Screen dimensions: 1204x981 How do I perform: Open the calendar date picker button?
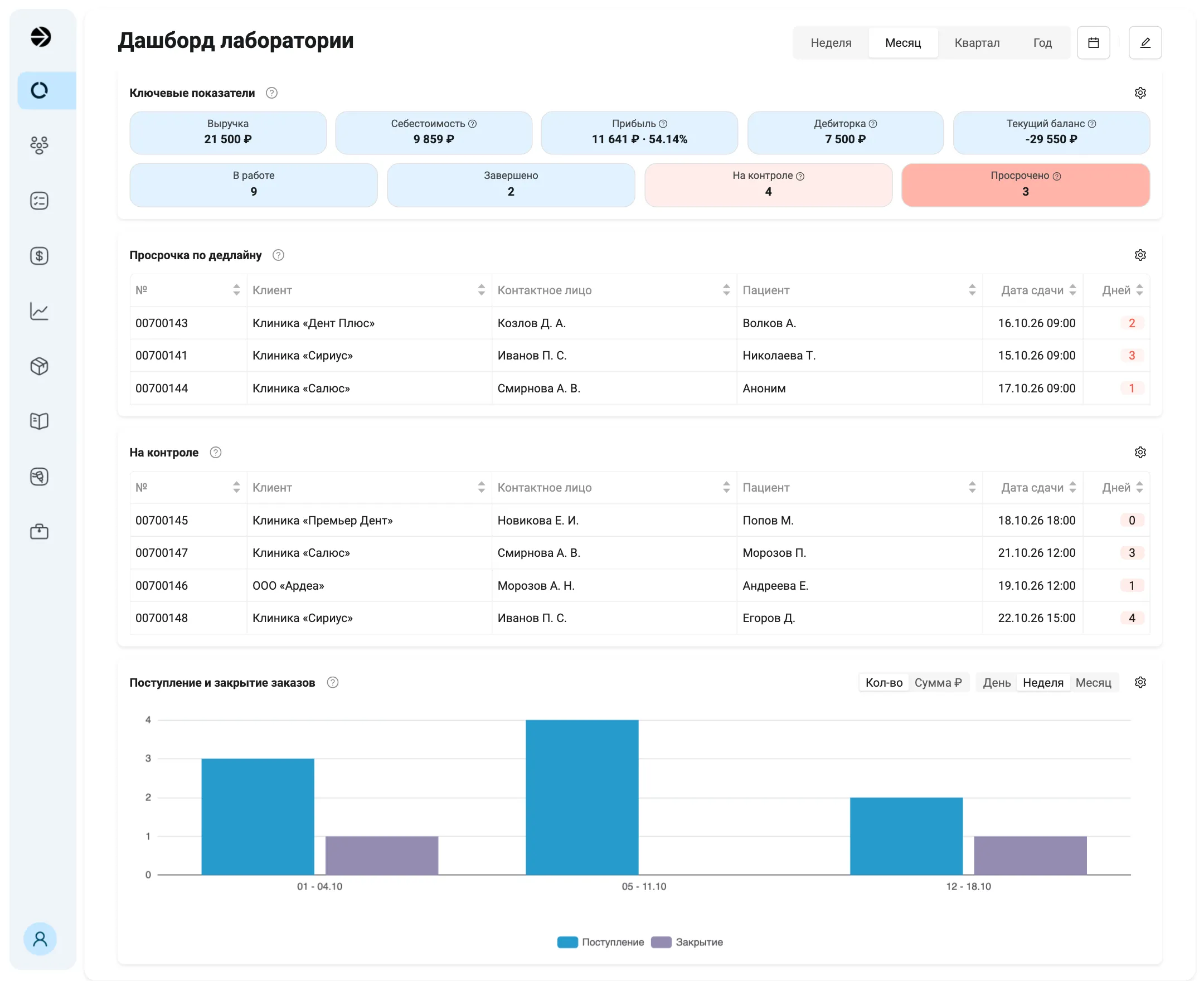tap(1093, 43)
